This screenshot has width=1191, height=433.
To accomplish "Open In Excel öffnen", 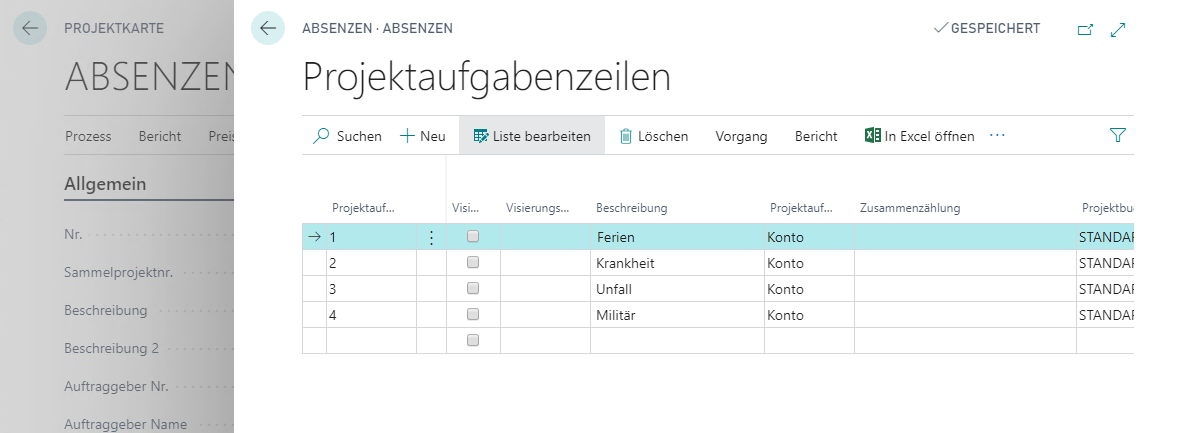I will (919, 136).
